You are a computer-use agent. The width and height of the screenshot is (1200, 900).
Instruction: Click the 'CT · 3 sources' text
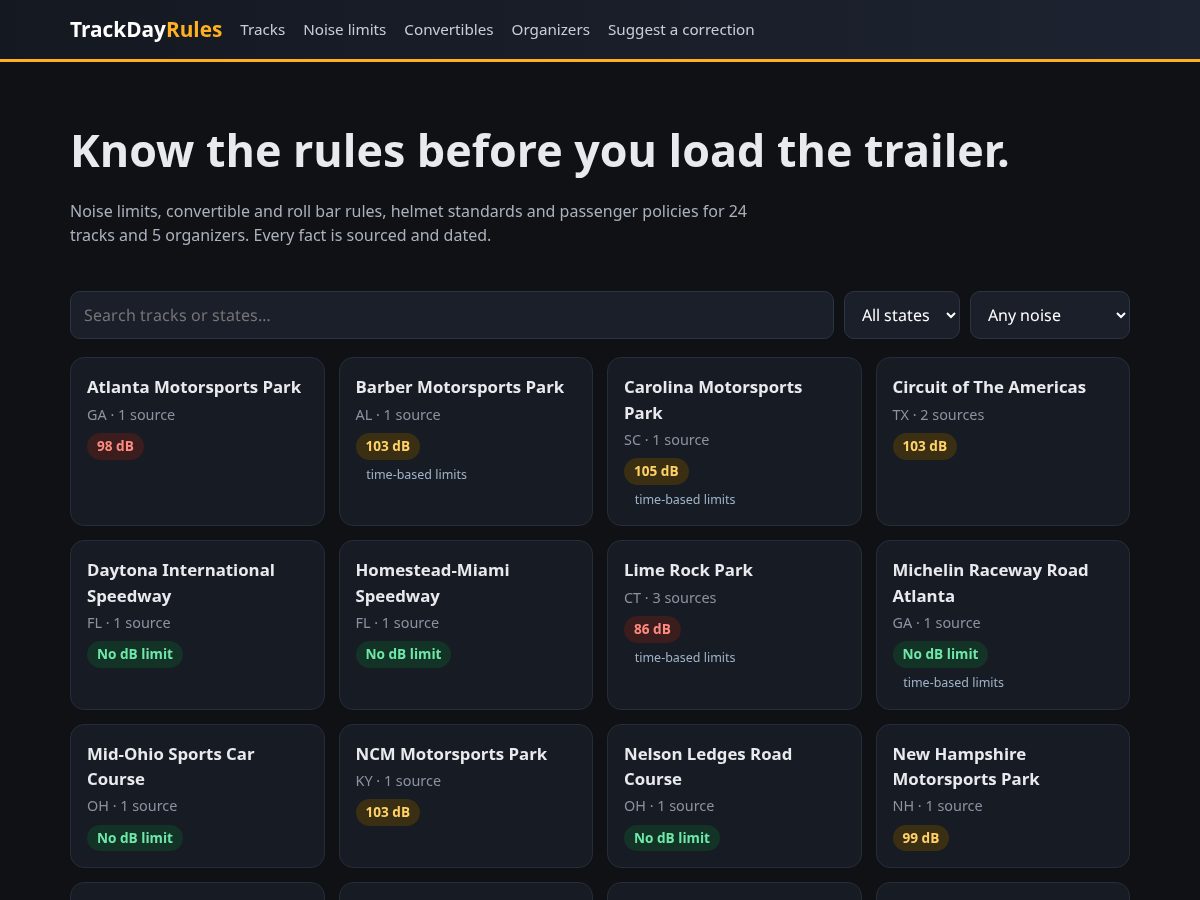pos(670,598)
